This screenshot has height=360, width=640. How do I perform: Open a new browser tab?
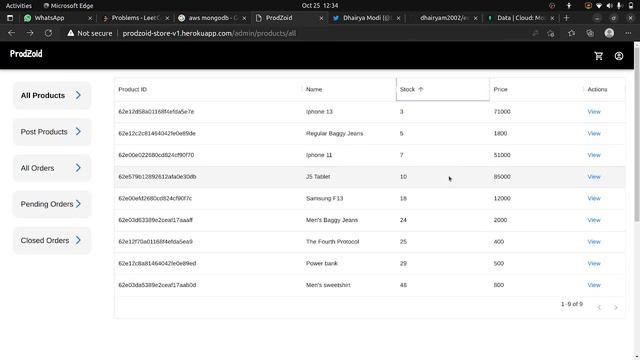pos(566,18)
